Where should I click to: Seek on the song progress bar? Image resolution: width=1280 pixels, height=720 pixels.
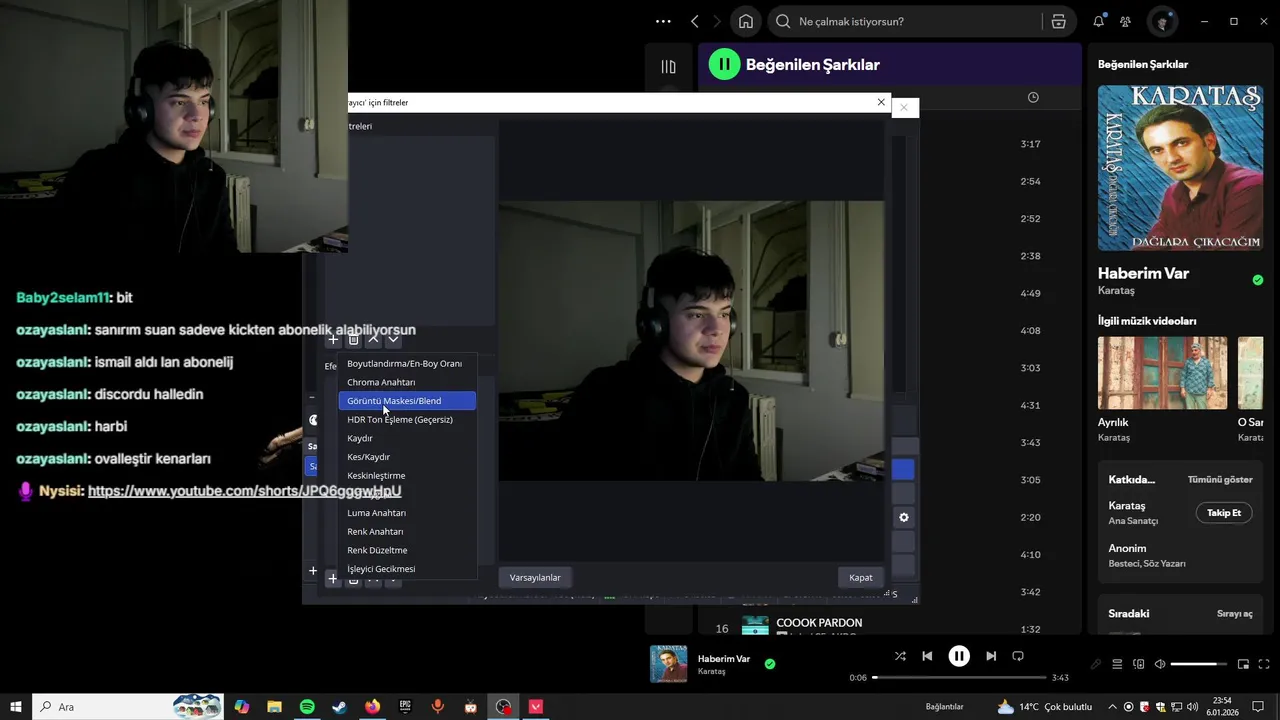point(958,677)
